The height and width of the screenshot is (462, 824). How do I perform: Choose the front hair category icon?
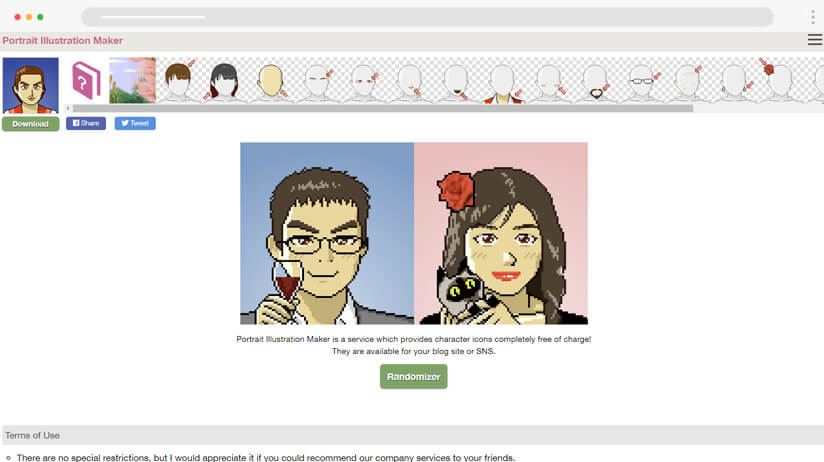click(178, 80)
